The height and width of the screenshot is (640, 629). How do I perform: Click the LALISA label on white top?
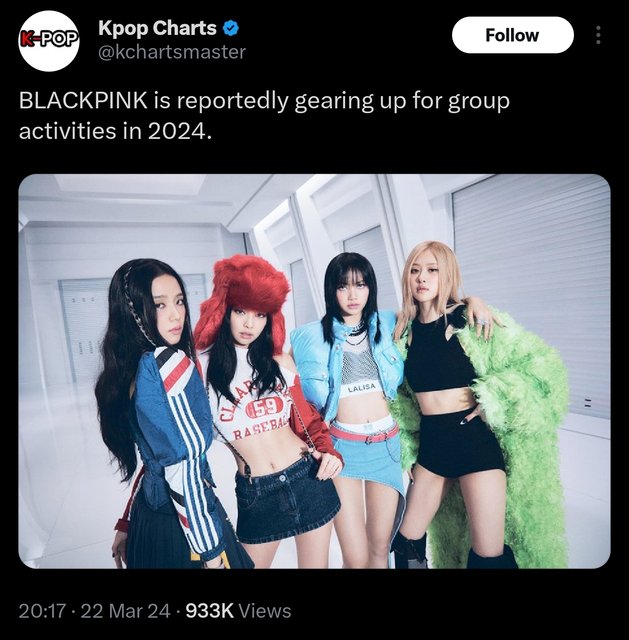coord(361,389)
